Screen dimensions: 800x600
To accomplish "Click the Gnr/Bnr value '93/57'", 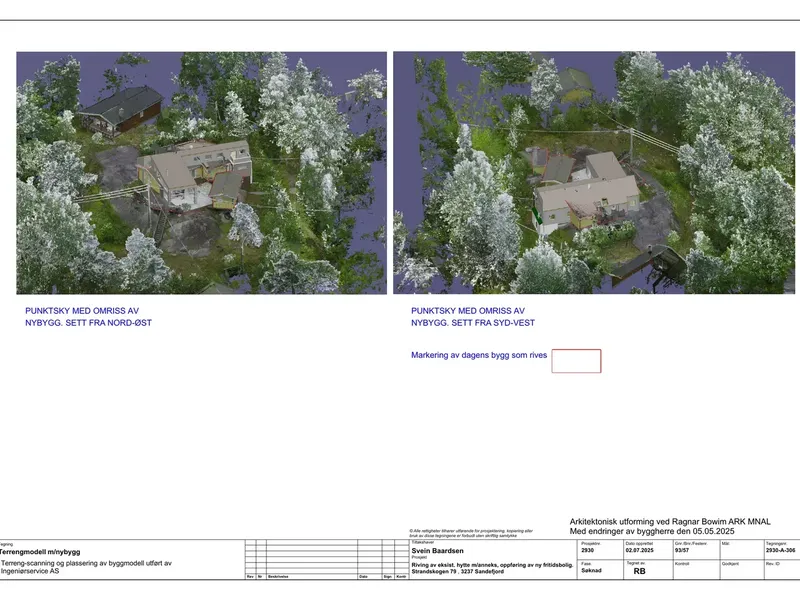I will tap(682, 551).
